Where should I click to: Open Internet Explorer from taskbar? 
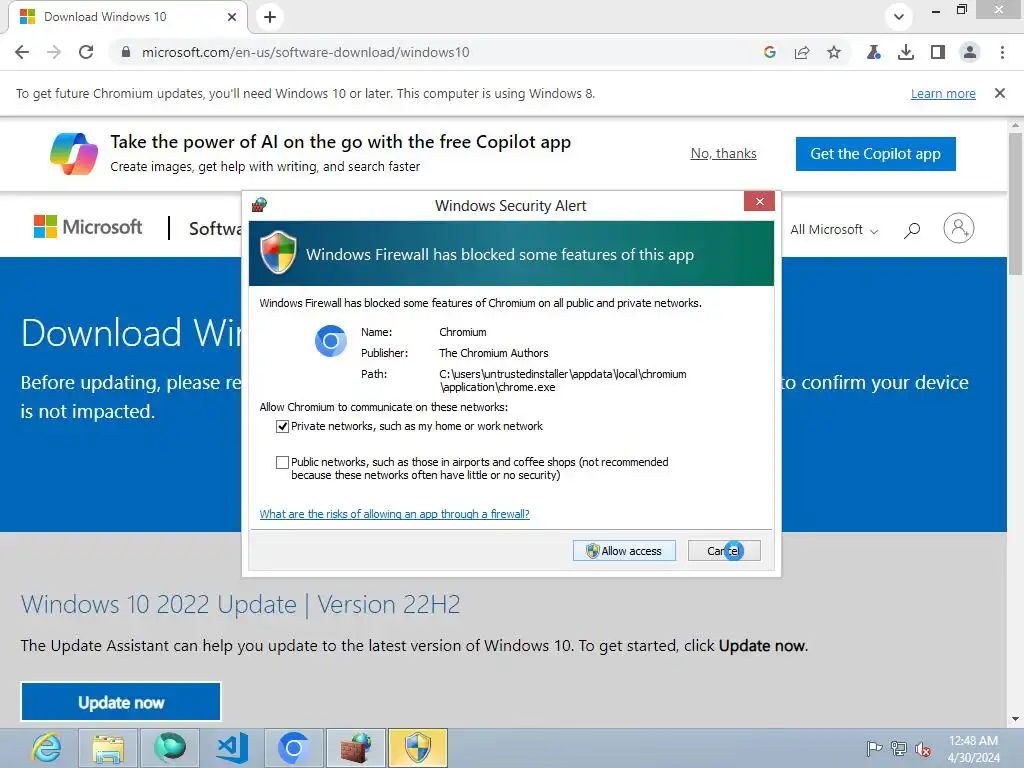(47, 748)
